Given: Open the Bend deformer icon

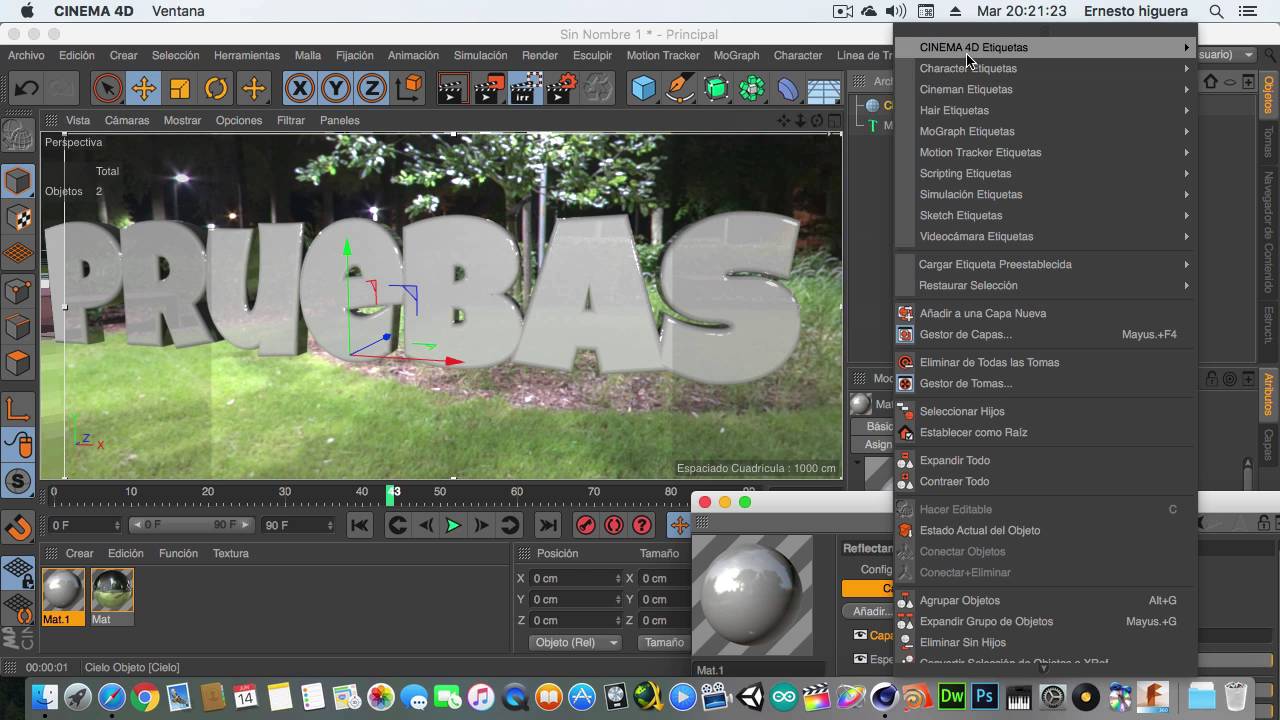Looking at the screenshot, I should pos(788,88).
